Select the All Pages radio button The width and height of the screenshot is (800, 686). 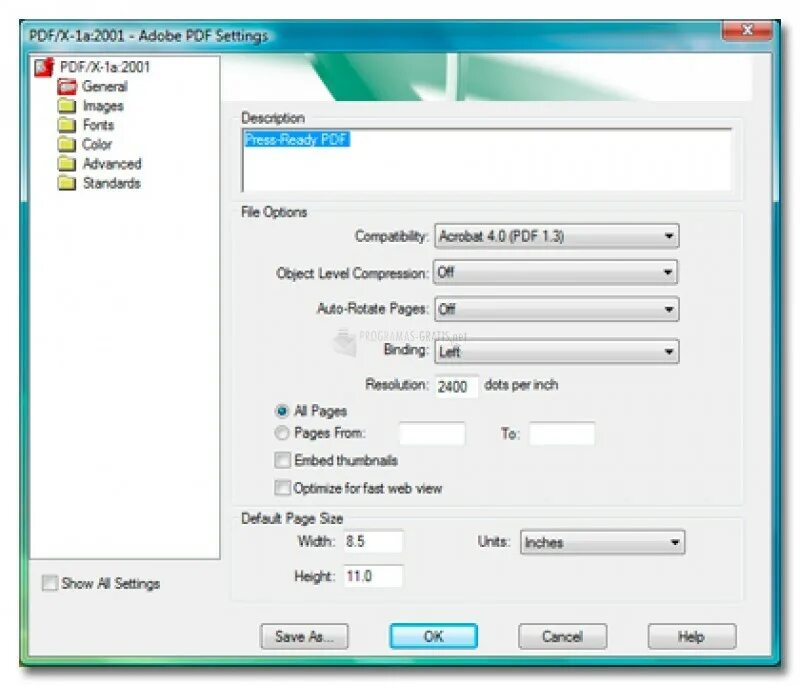coord(282,411)
